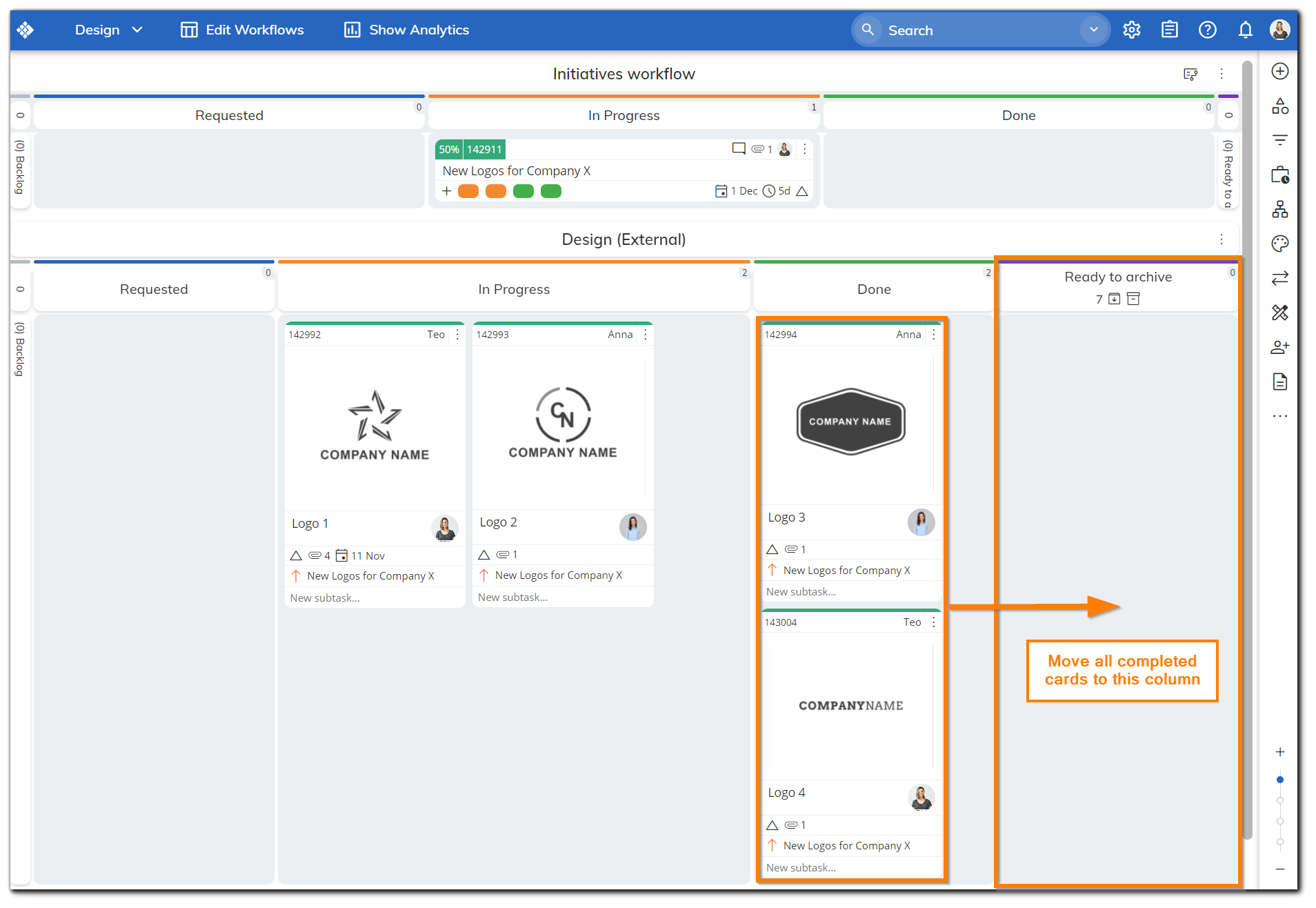The image size is (1316, 908).
Task: Expand the search options dropdown arrow
Action: pyautogui.click(x=1093, y=30)
